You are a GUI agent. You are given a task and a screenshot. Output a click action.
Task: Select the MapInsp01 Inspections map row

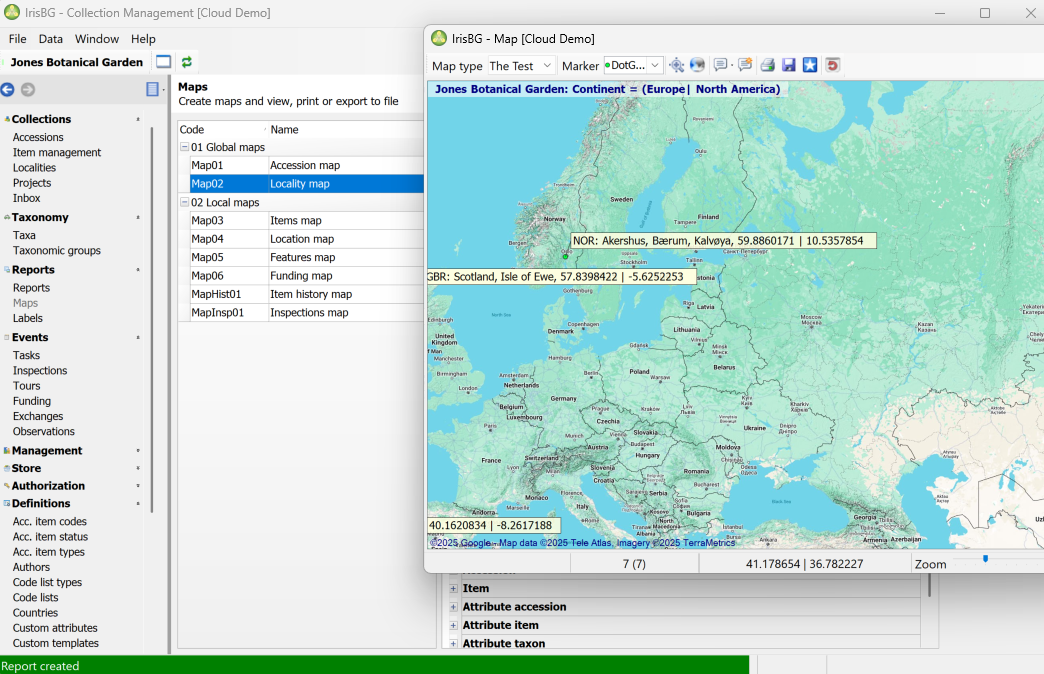click(306, 312)
